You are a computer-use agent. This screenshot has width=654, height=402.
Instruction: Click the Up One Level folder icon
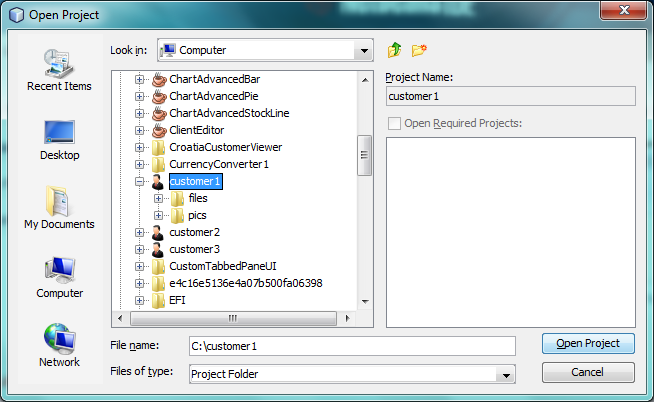coord(394,50)
